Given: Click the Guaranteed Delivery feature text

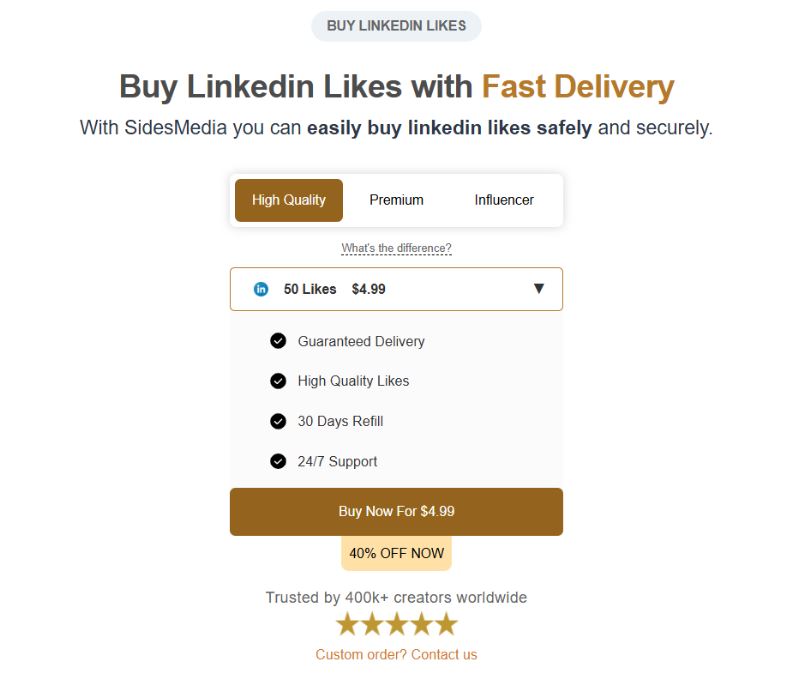Looking at the screenshot, I should click(x=361, y=341).
